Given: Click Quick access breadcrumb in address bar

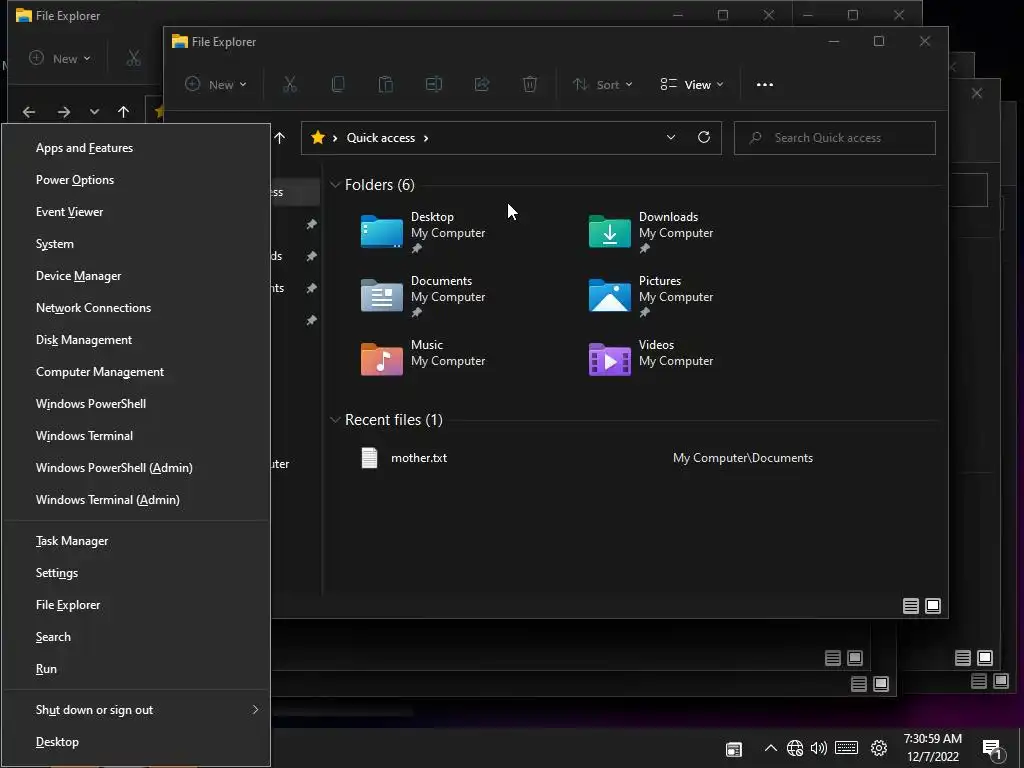Looking at the screenshot, I should click(381, 138).
